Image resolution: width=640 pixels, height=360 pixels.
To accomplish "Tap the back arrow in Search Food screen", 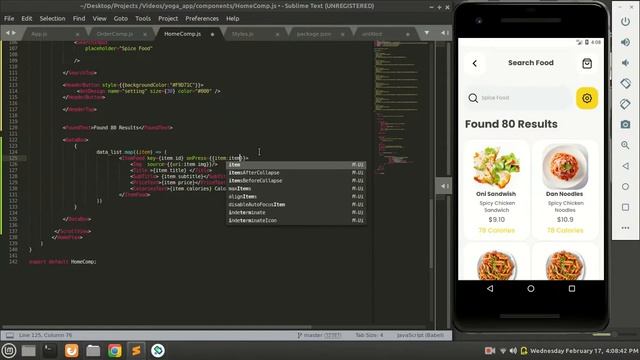I will [475, 63].
